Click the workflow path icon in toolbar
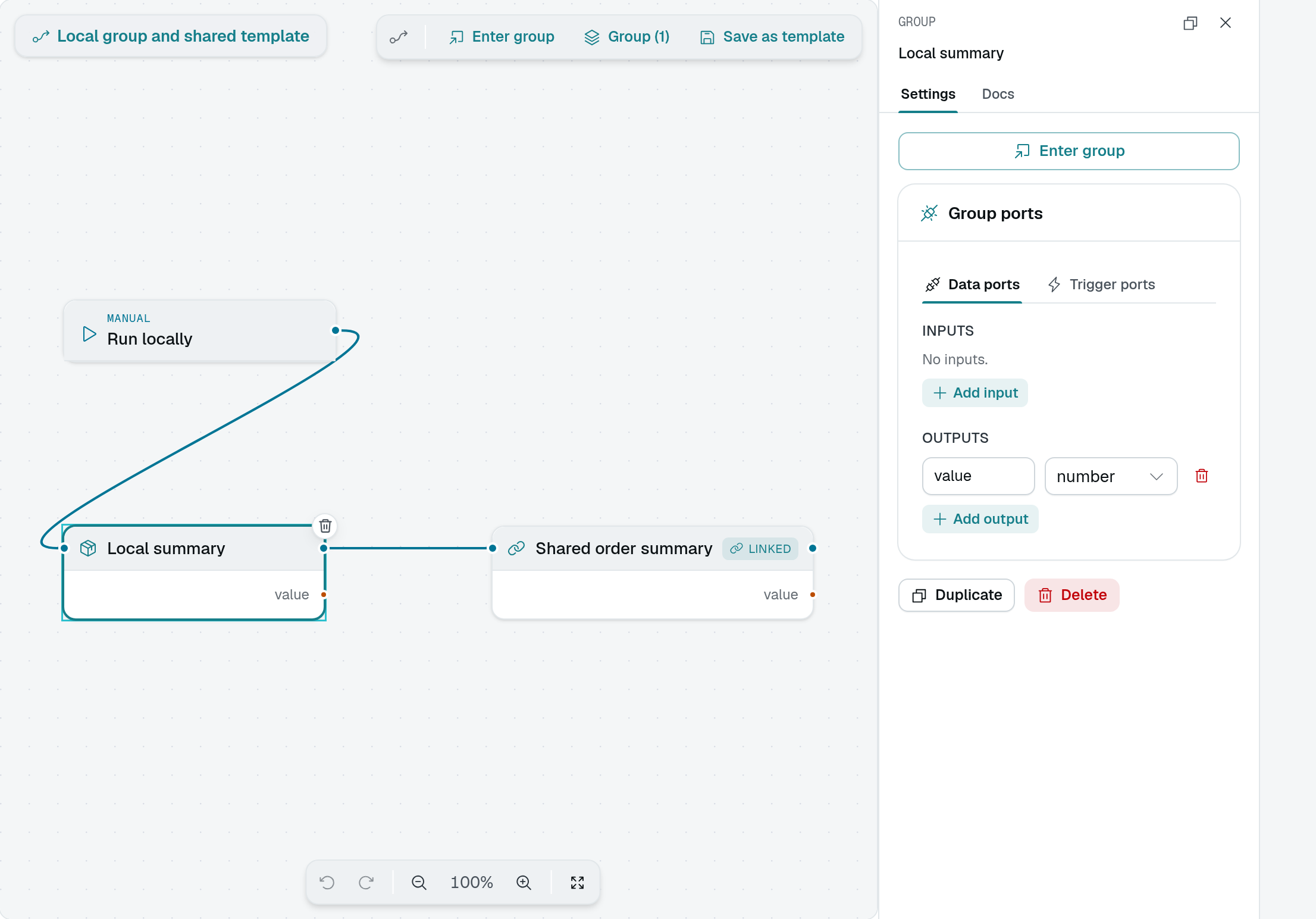 click(x=399, y=37)
